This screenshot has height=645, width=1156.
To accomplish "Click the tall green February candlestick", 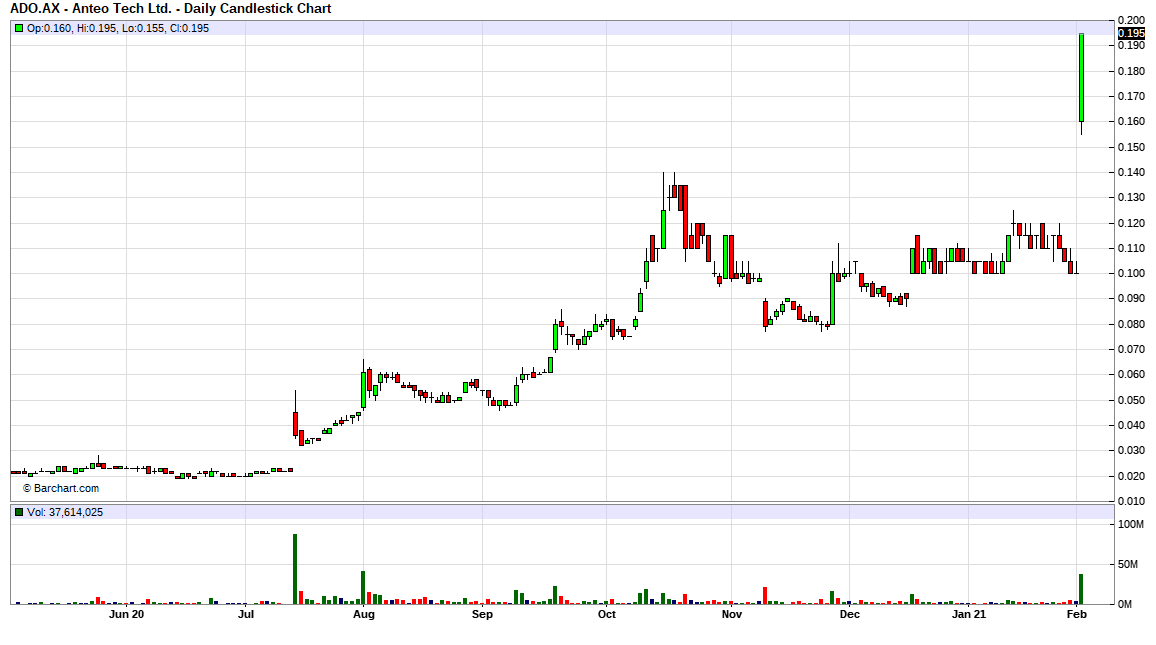I will [x=1082, y=77].
